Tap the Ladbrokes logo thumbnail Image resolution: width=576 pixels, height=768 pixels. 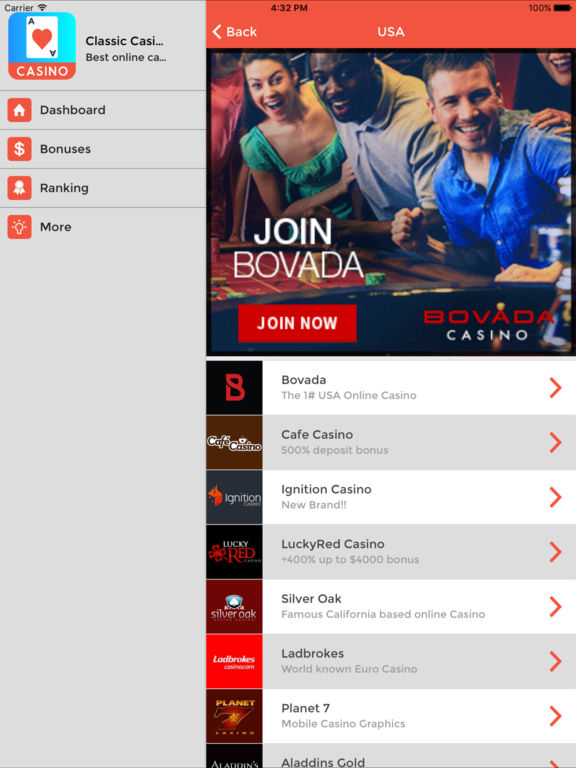pos(234,661)
